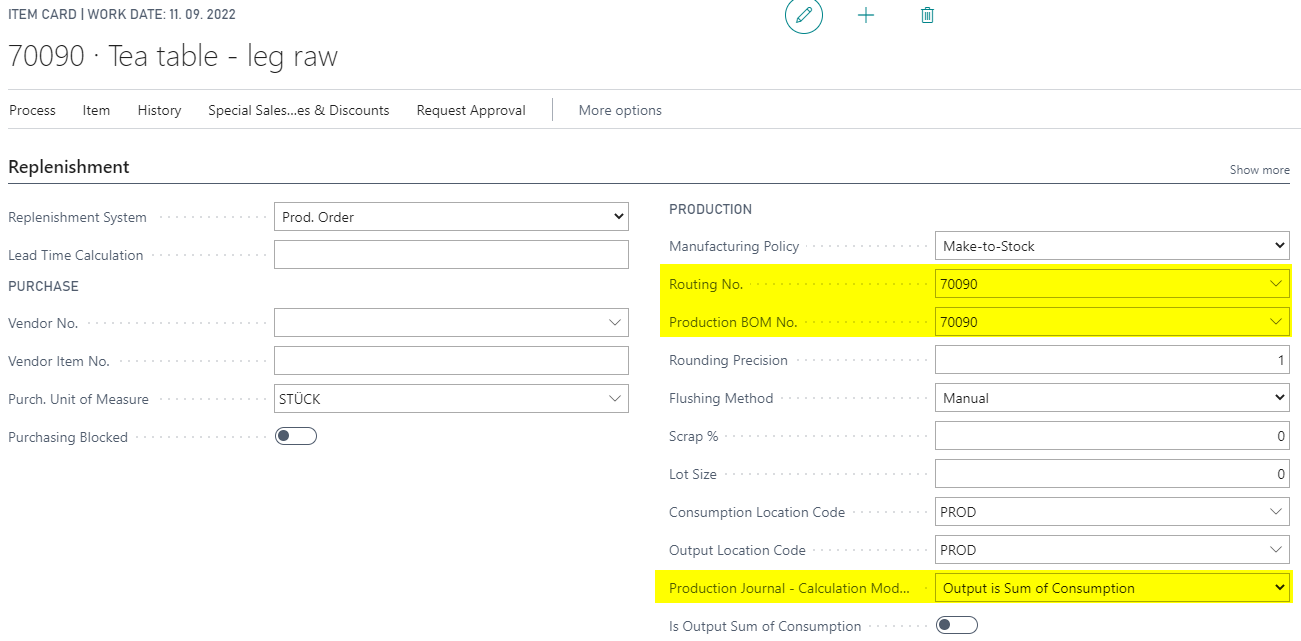Toggle Is Output Sum of Consumption switch
The height and width of the screenshot is (641, 1301).
[x=957, y=626]
